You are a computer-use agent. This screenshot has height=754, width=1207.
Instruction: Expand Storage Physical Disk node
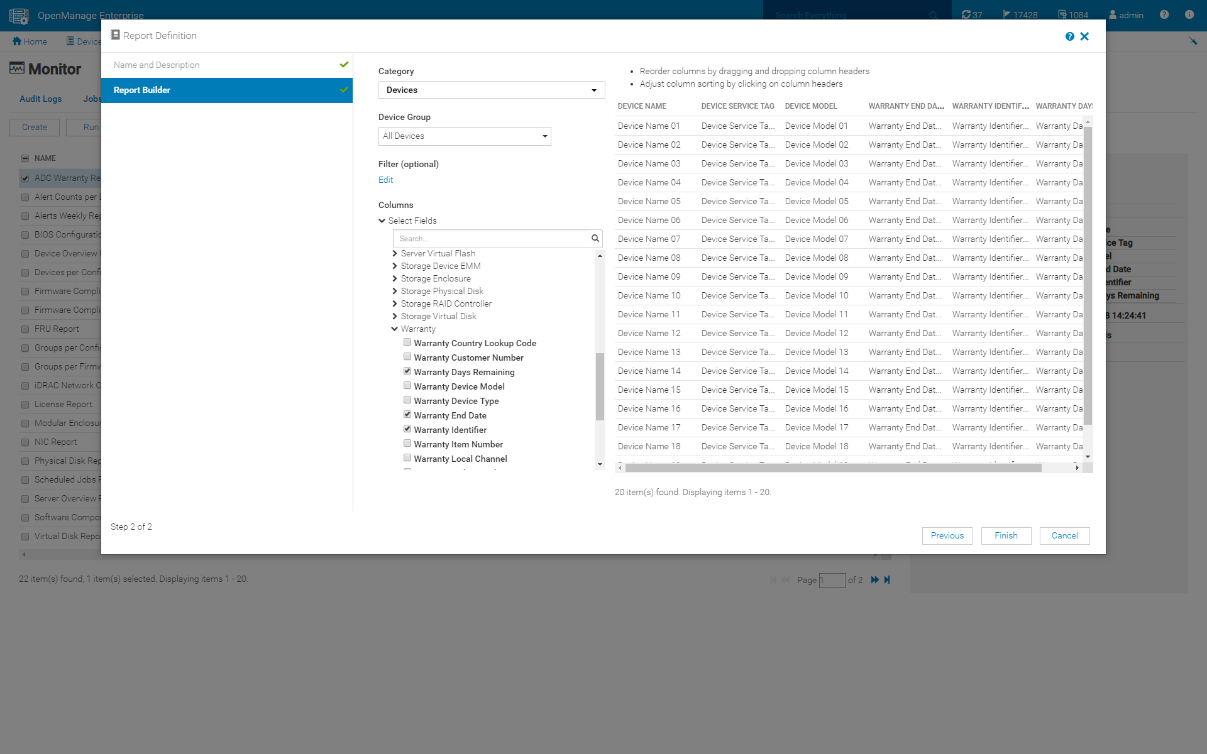coord(395,291)
